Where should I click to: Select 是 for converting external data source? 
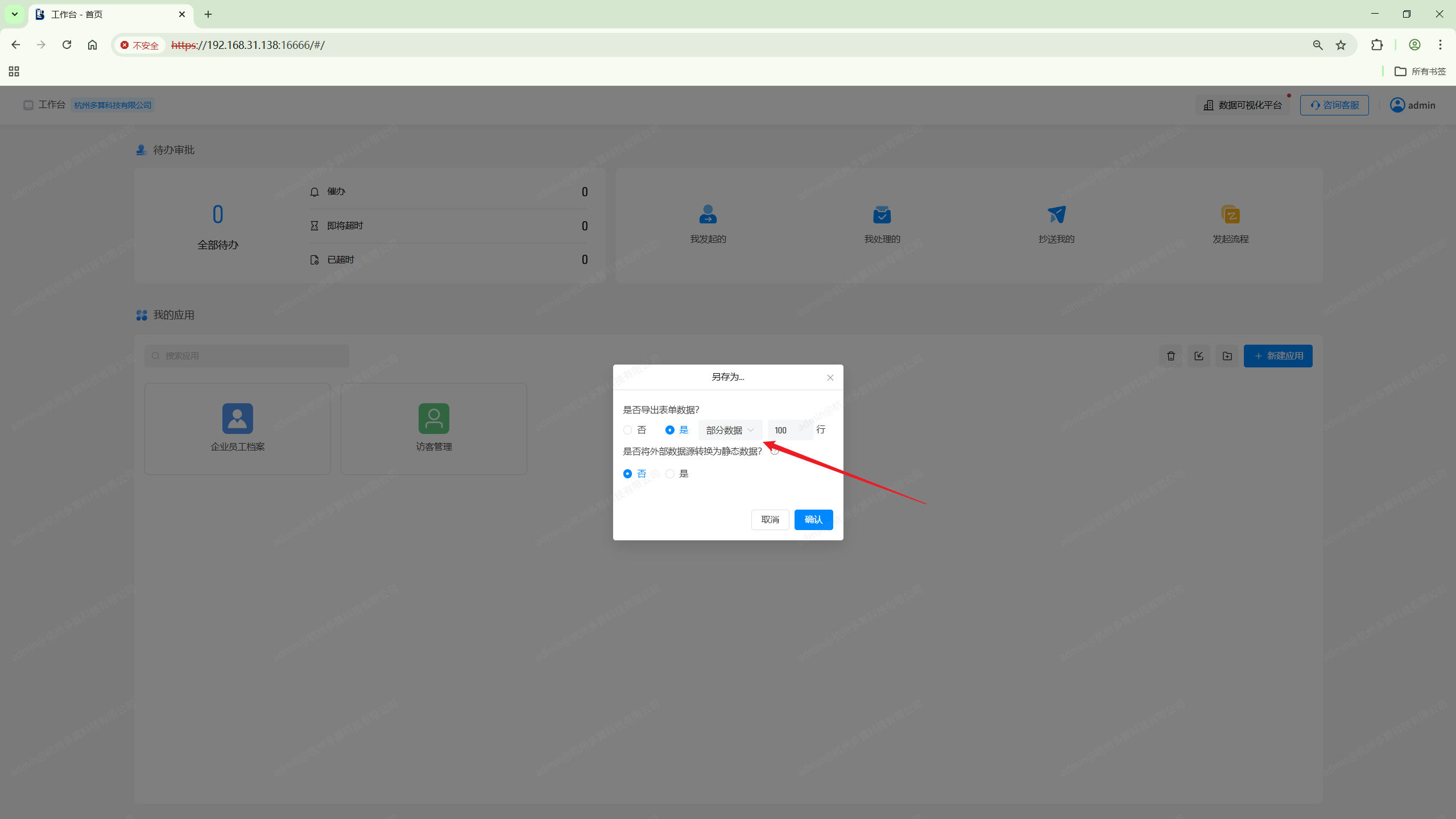(x=670, y=474)
